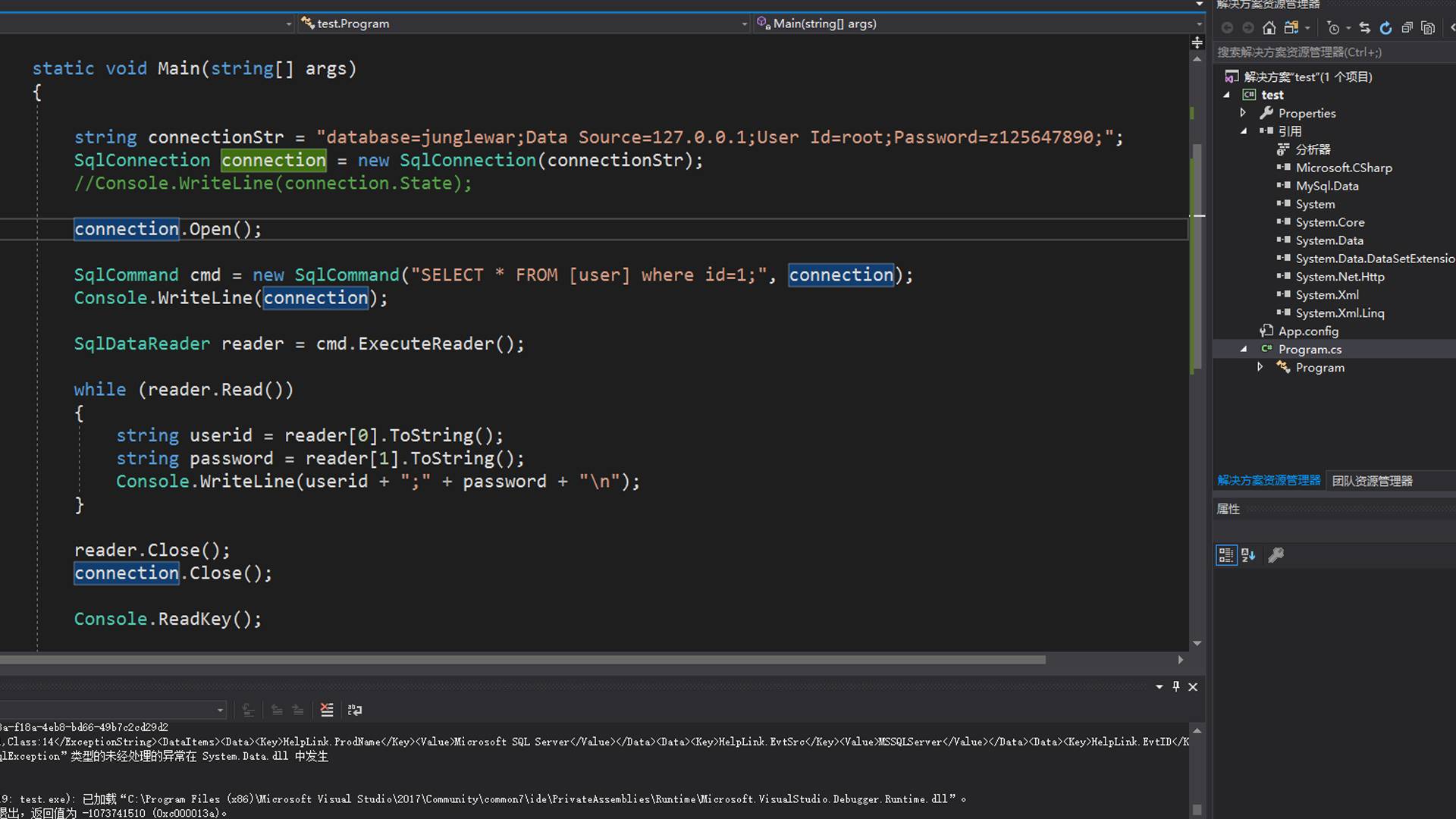This screenshot has height=819, width=1456.
Task: Click find message in code icon
Action: click(249, 710)
